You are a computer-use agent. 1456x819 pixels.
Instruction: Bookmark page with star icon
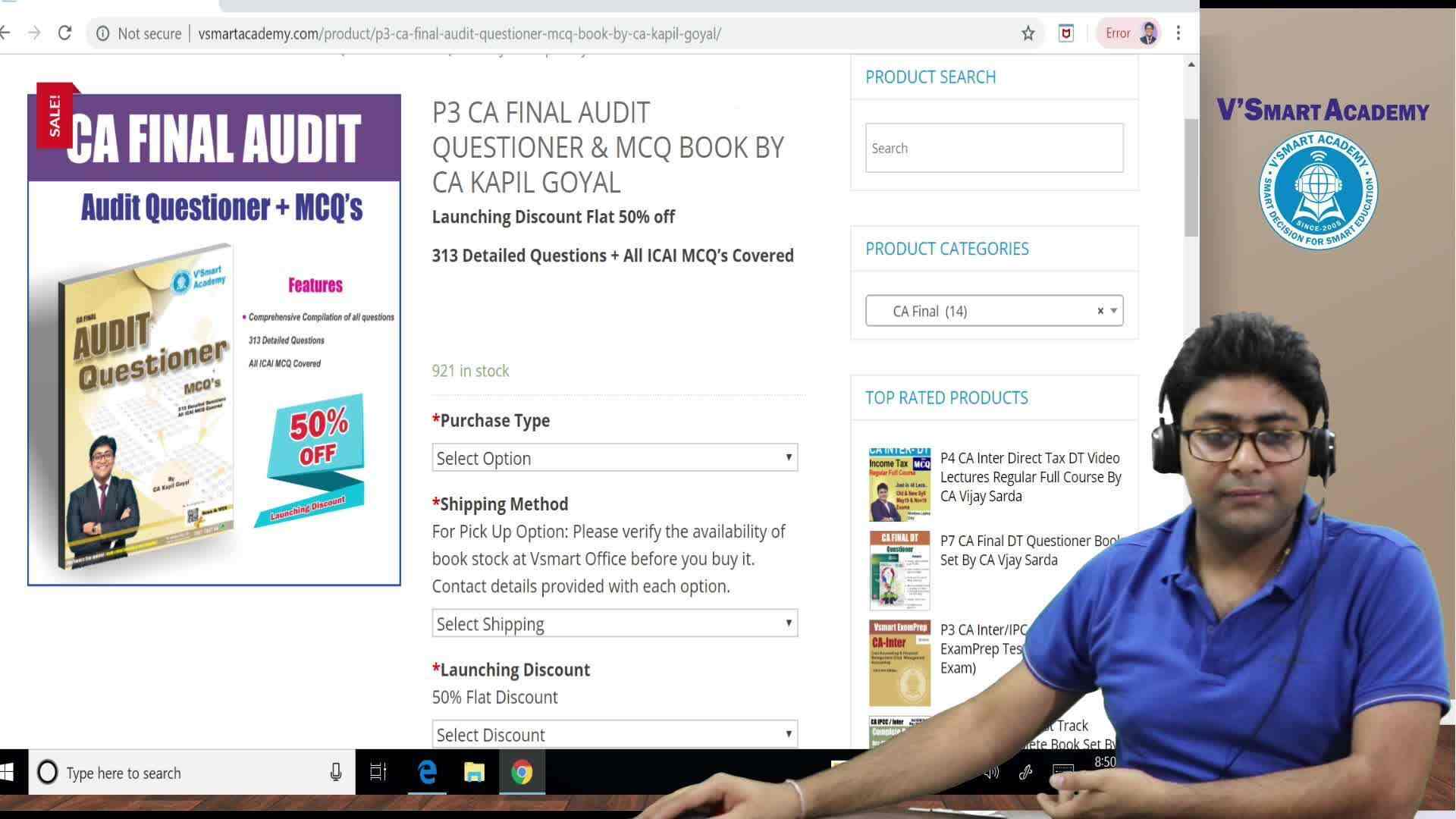click(1028, 33)
